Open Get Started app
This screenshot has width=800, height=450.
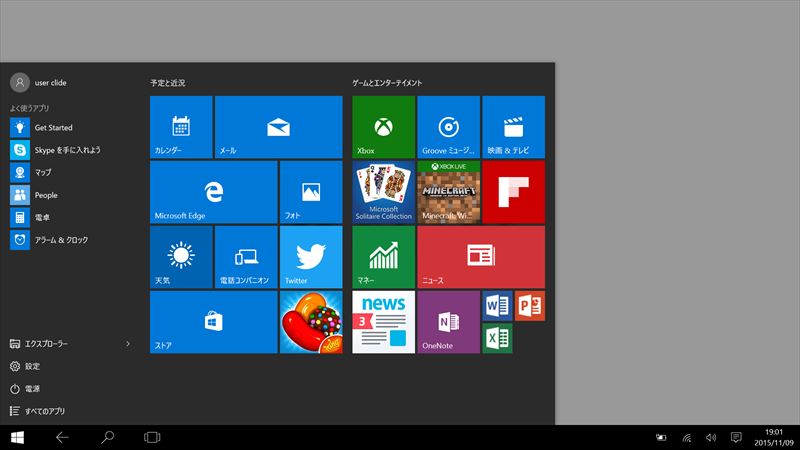click(x=70, y=128)
